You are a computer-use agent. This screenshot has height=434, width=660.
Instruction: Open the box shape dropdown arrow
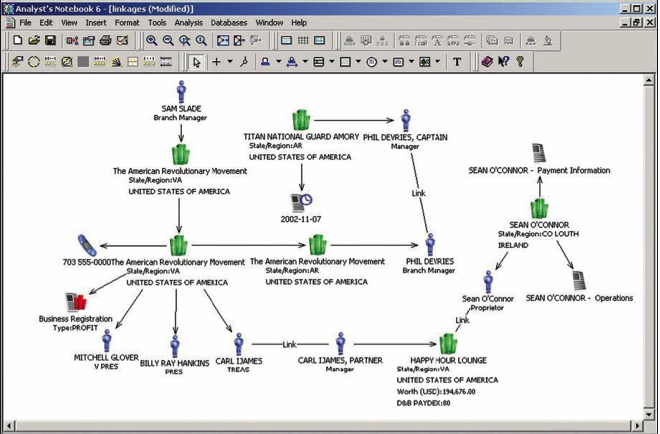(x=358, y=62)
